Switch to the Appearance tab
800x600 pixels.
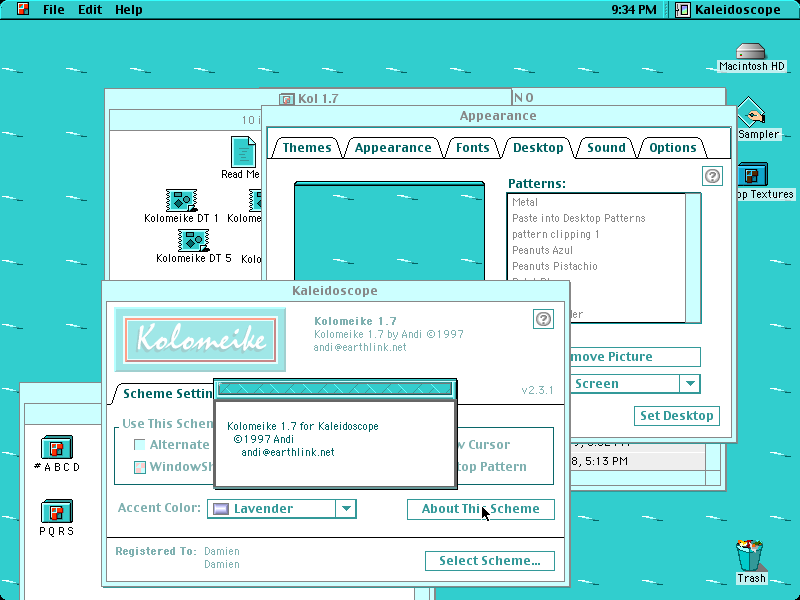pyautogui.click(x=393, y=147)
